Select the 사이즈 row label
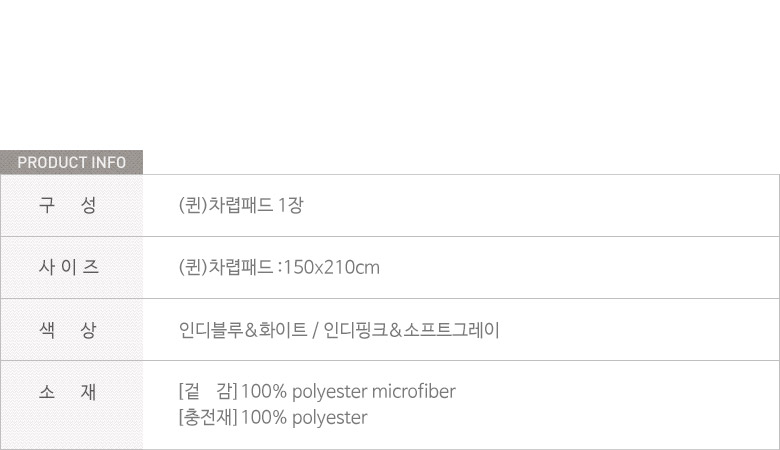 [x=69, y=267]
